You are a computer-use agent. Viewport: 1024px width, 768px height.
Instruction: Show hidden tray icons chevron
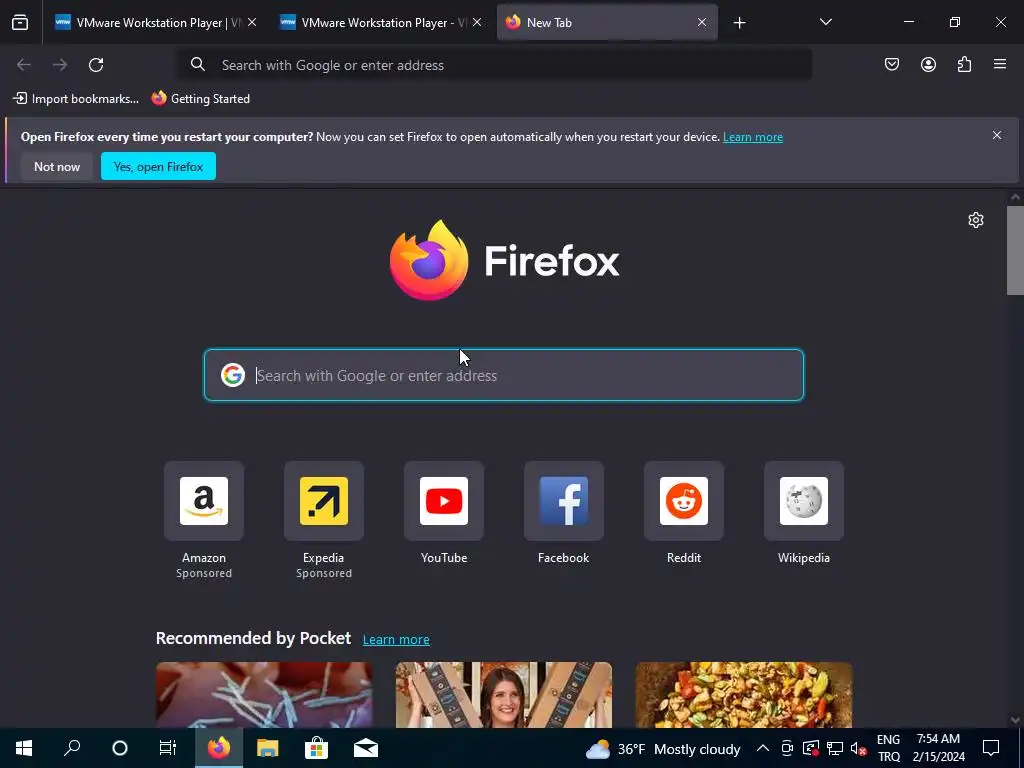click(763, 748)
